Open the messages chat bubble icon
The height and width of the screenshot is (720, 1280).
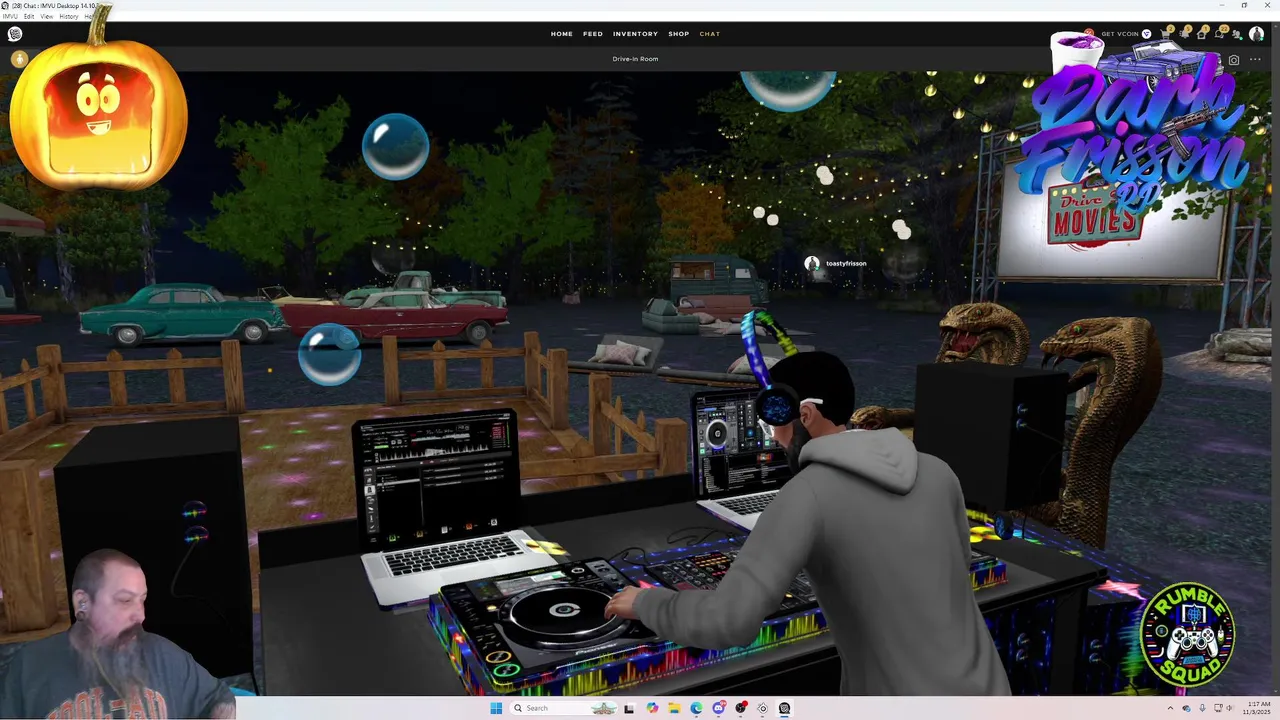[x=1220, y=34]
